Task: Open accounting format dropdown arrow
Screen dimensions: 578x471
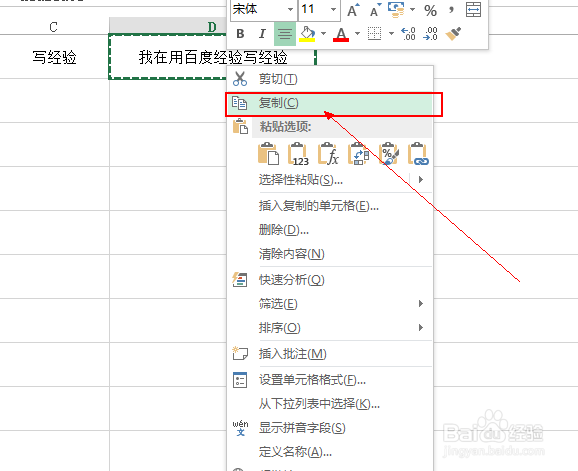Action: coord(412,10)
